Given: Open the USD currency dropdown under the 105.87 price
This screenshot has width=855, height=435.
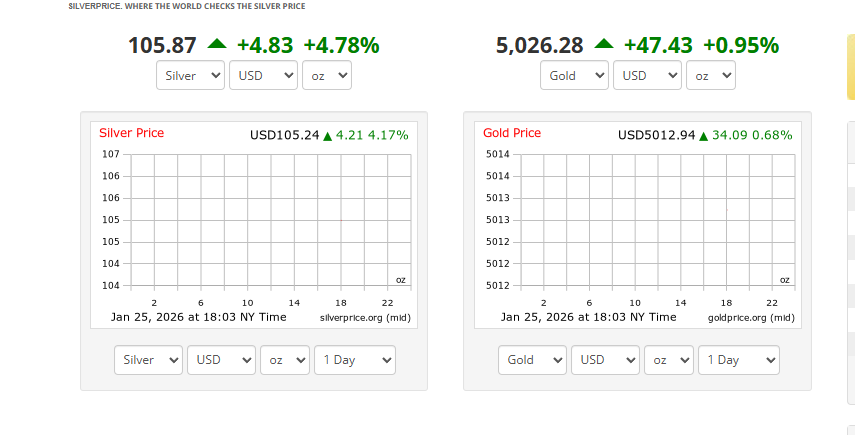Looking at the screenshot, I should pyautogui.click(x=263, y=76).
